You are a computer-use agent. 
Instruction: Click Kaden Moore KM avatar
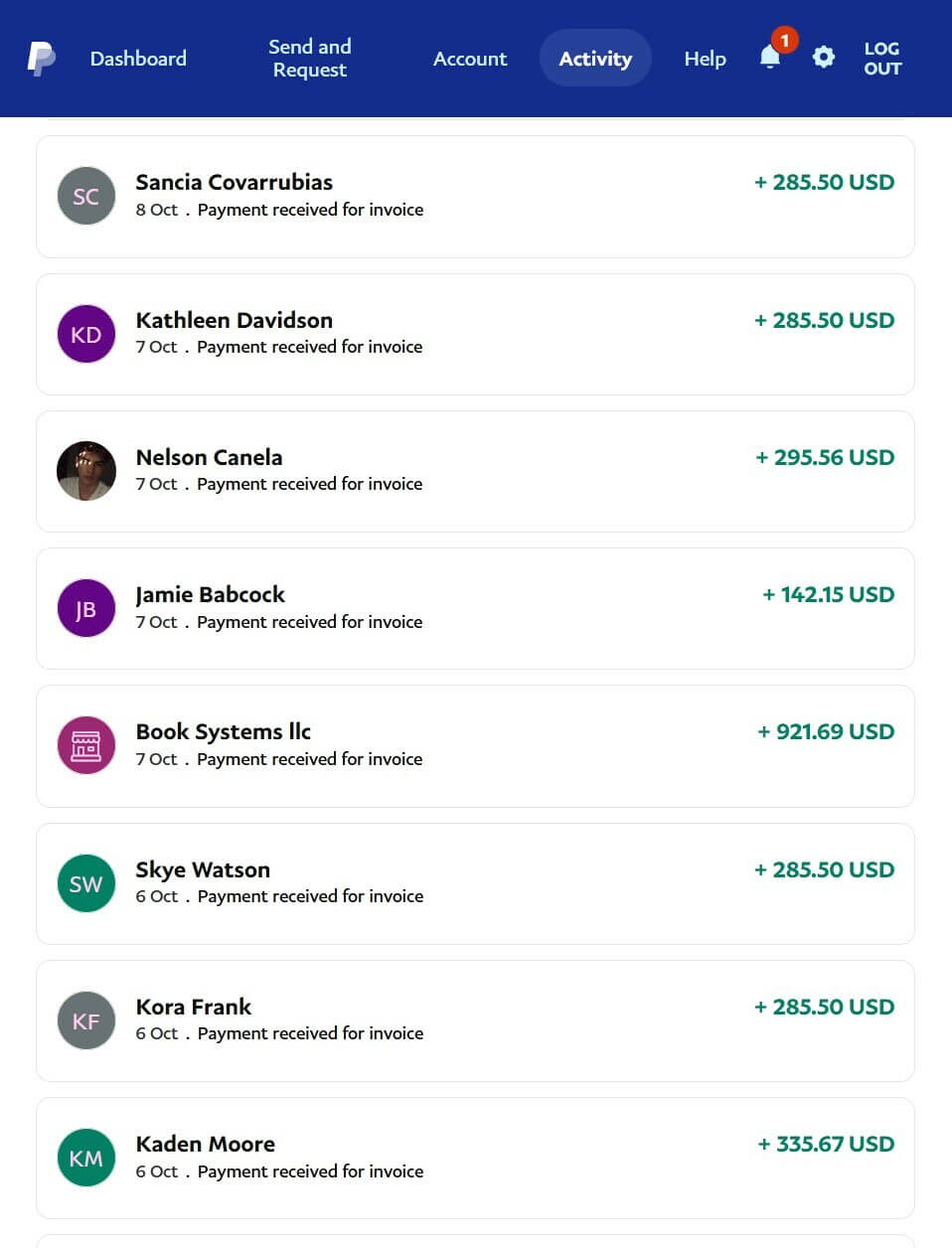(86, 1158)
